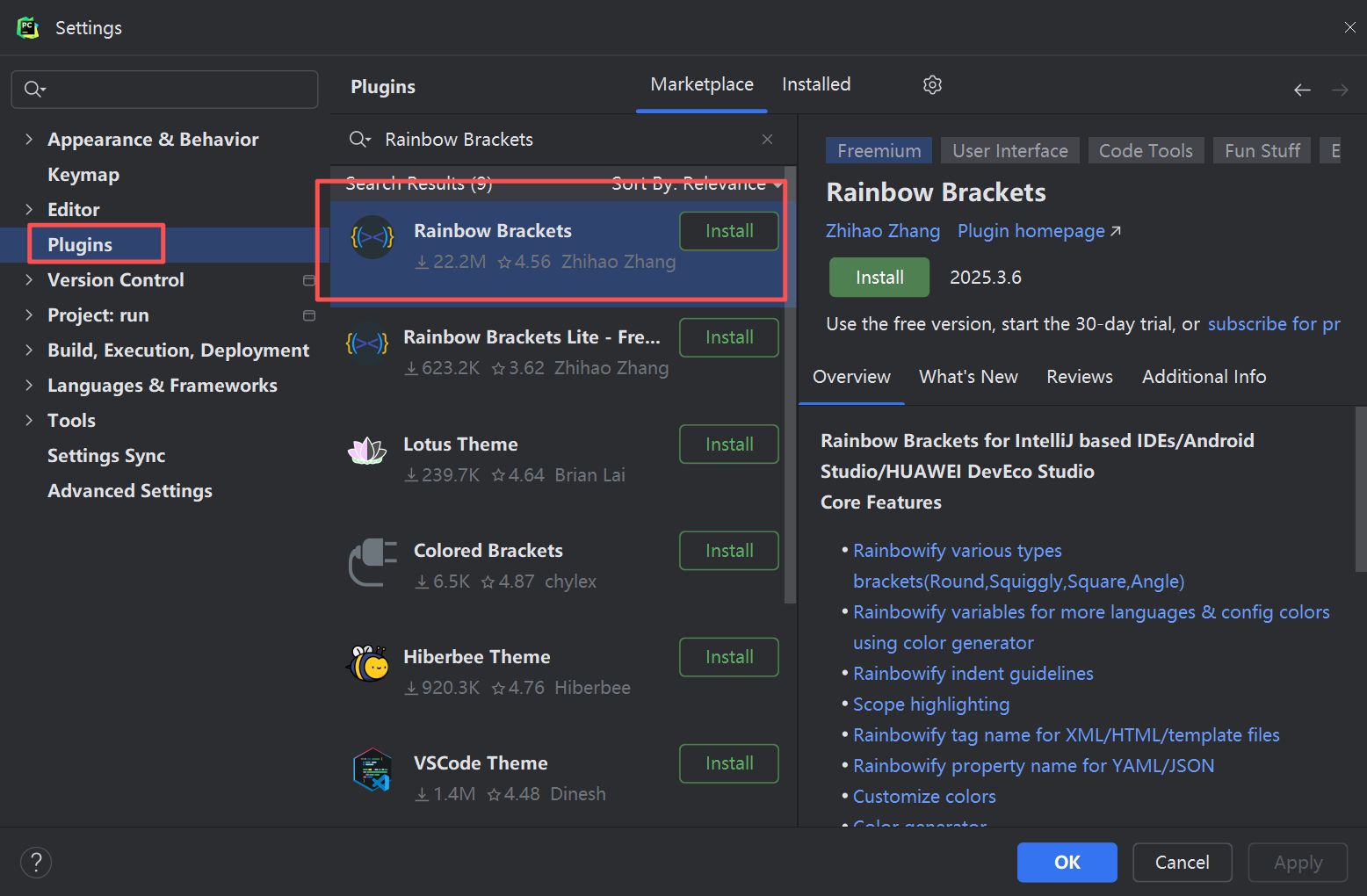Click the Fun Stuff tag

(x=1262, y=150)
